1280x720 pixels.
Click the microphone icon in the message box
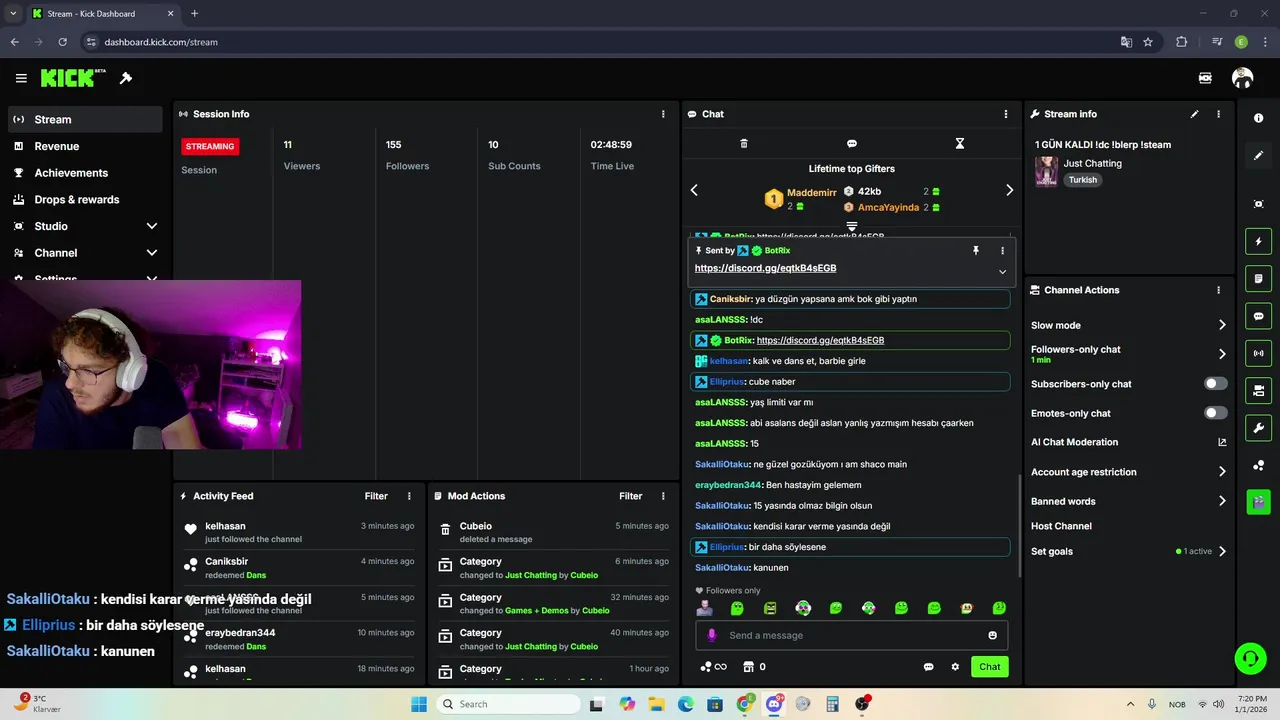point(712,635)
